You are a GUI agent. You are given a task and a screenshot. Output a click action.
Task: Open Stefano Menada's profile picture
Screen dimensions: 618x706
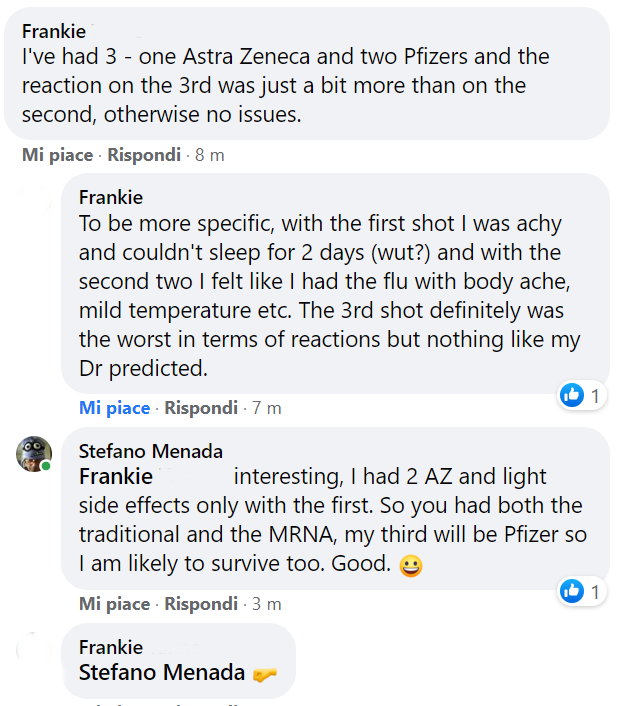34,454
